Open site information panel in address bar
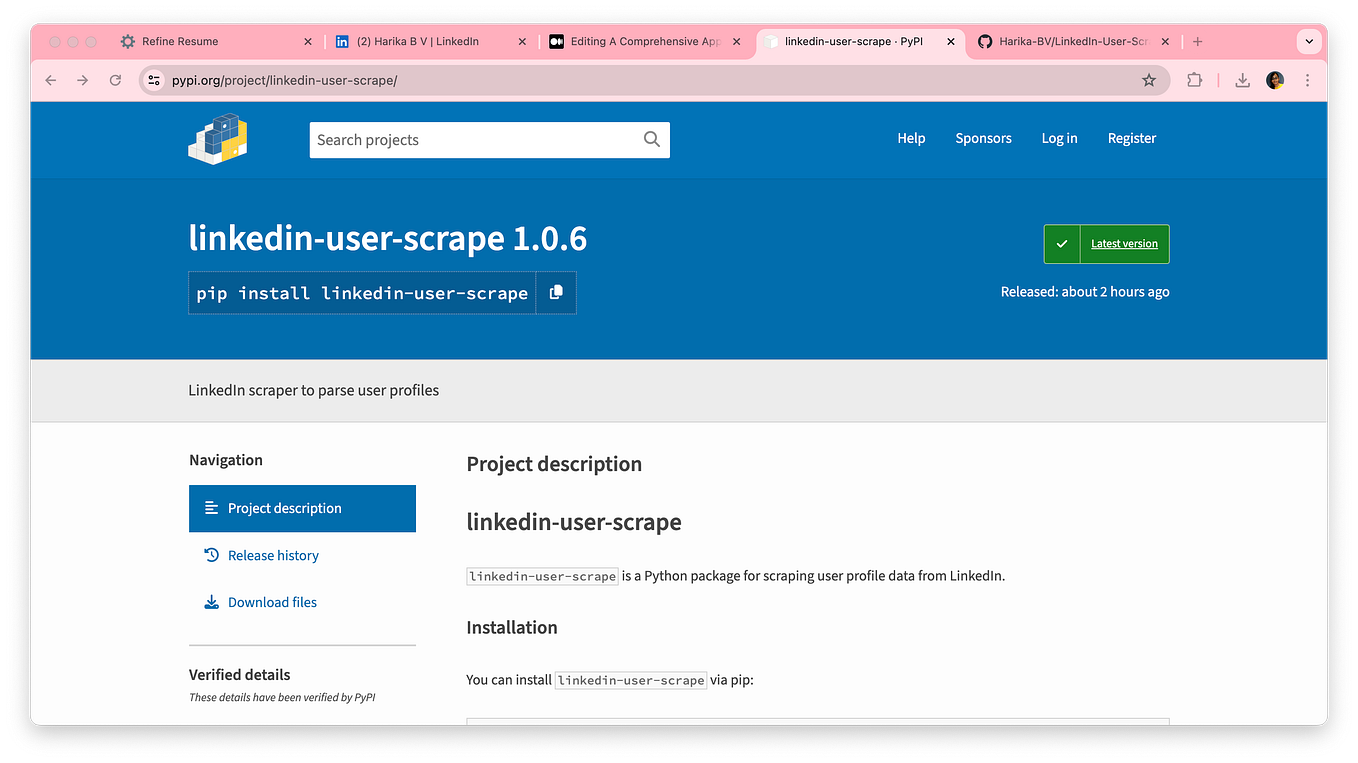1358x763 pixels. [153, 80]
